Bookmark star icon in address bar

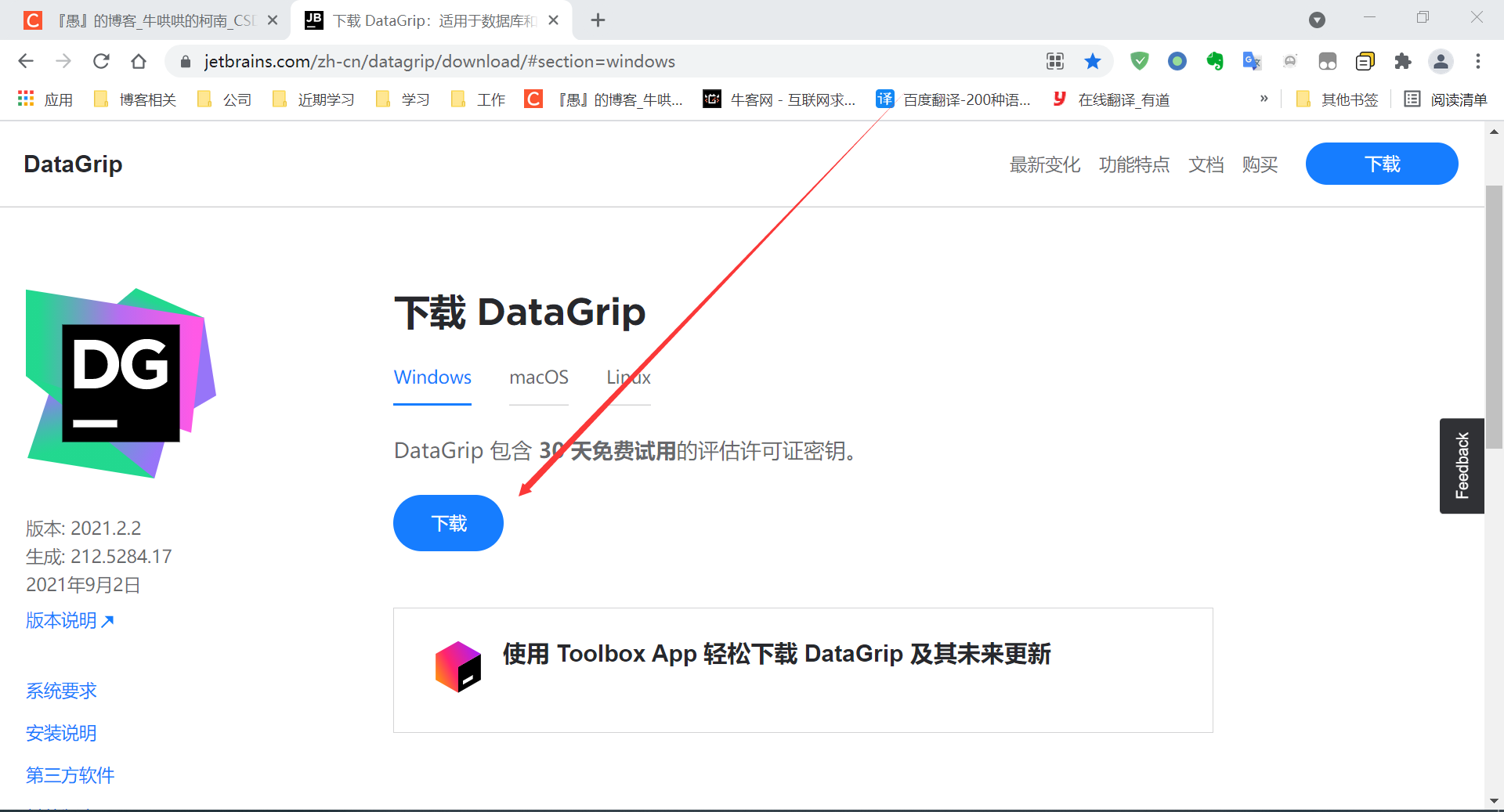1093,61
